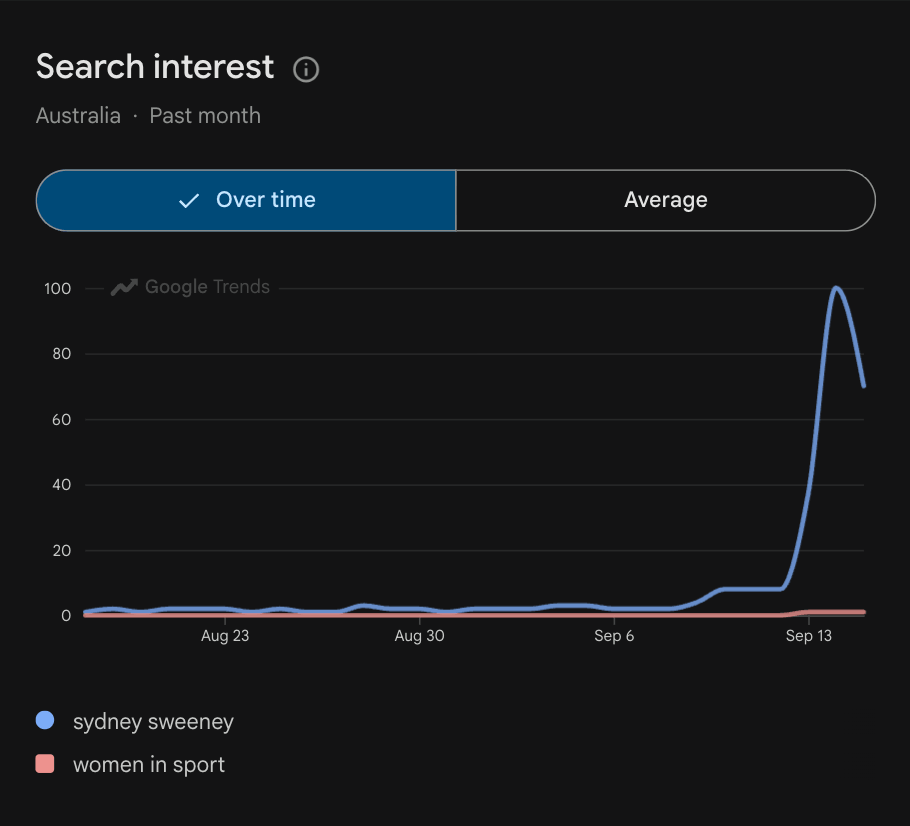Switch to the Average tab
The image size is (910, 826).
click(666, 200)
